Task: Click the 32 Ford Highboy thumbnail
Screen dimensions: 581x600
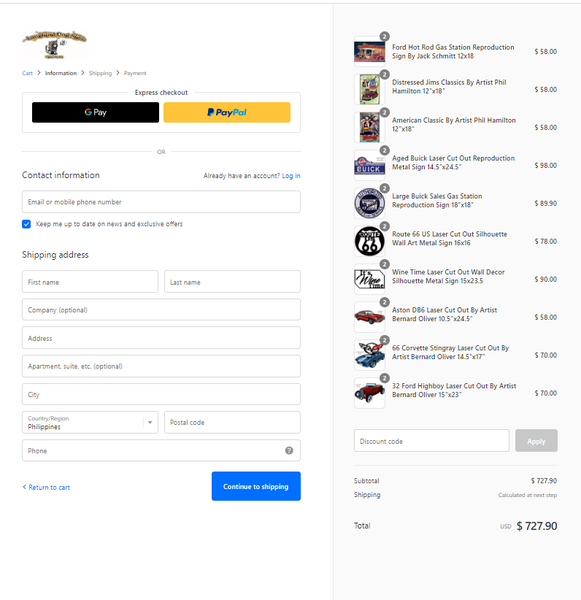Action: click(x=369, y=393)
